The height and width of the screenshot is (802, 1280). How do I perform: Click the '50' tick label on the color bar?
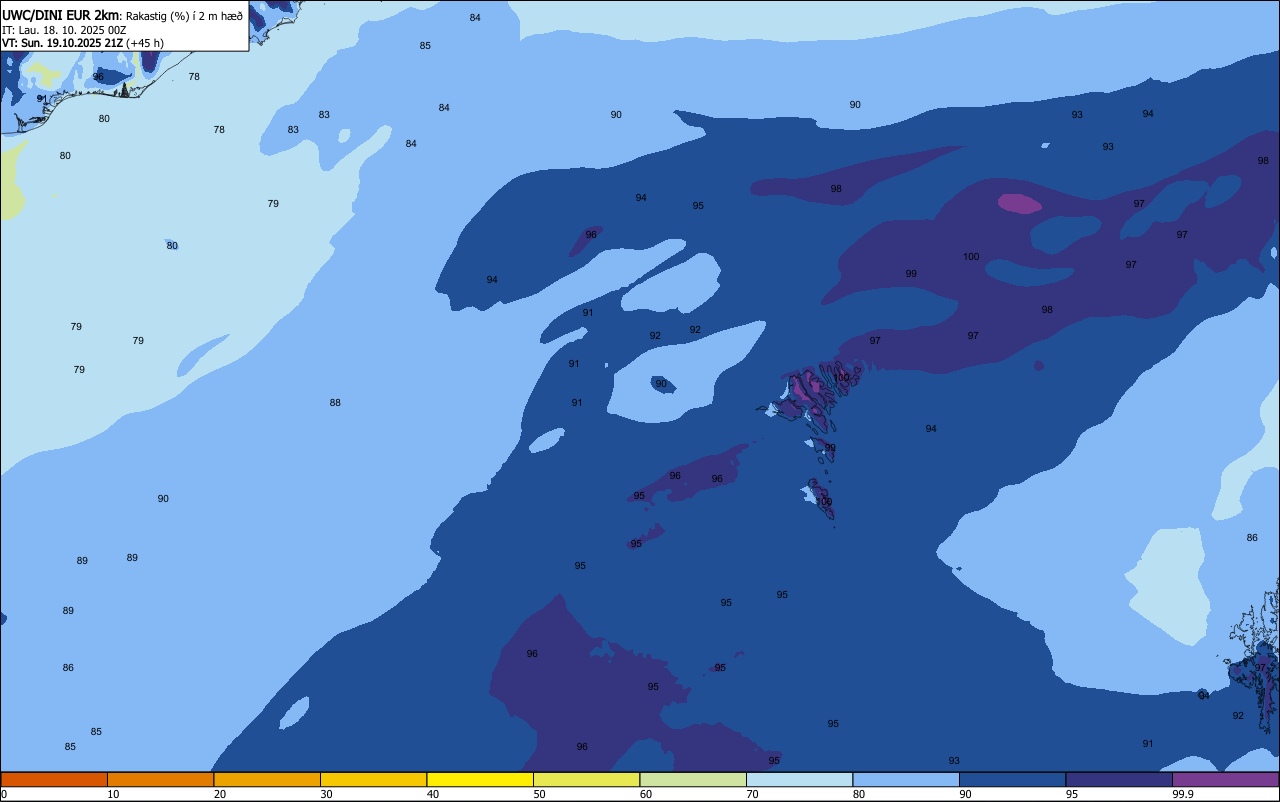[x=539, y=794]
